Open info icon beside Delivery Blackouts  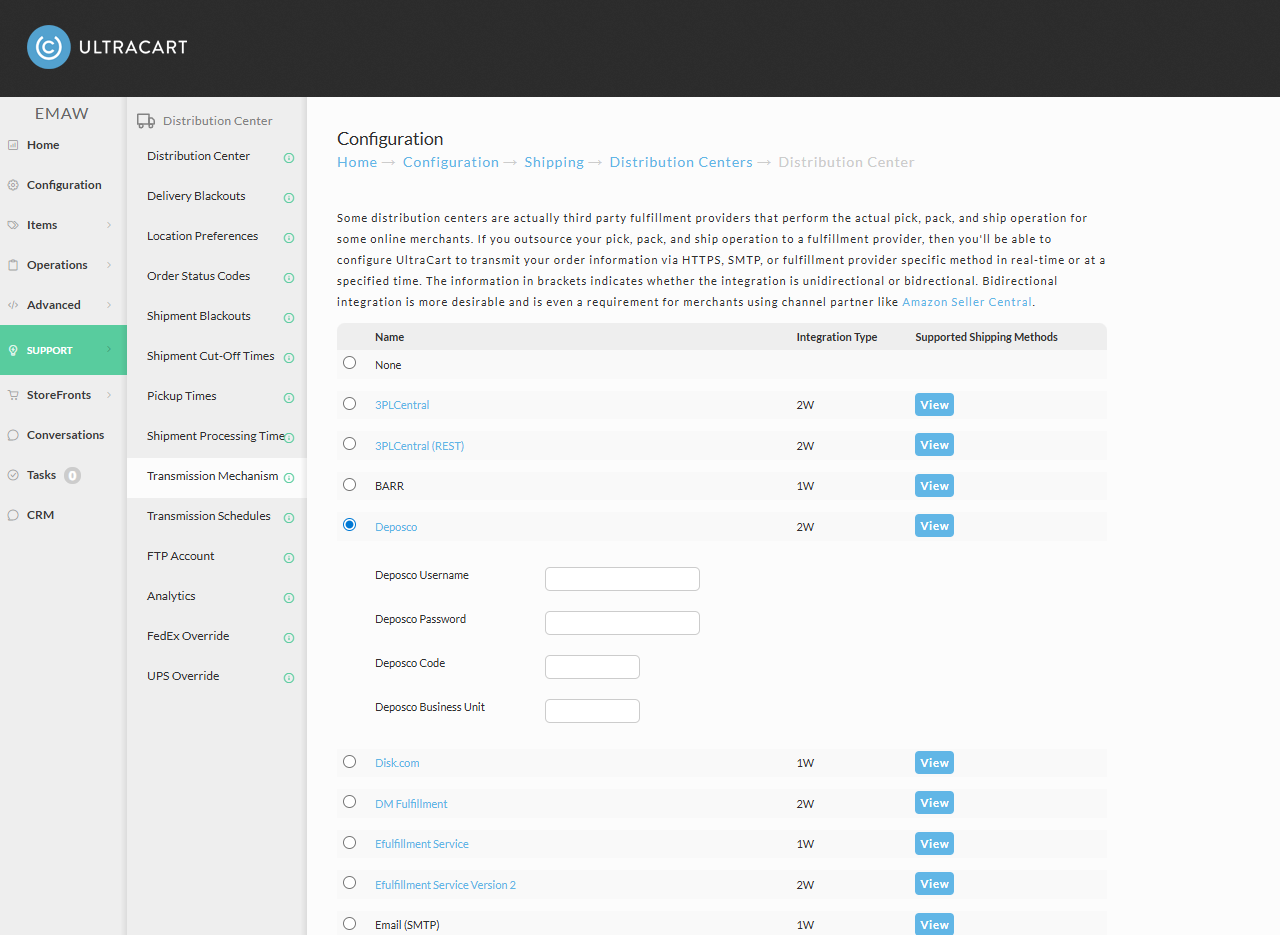coord(289,198)
